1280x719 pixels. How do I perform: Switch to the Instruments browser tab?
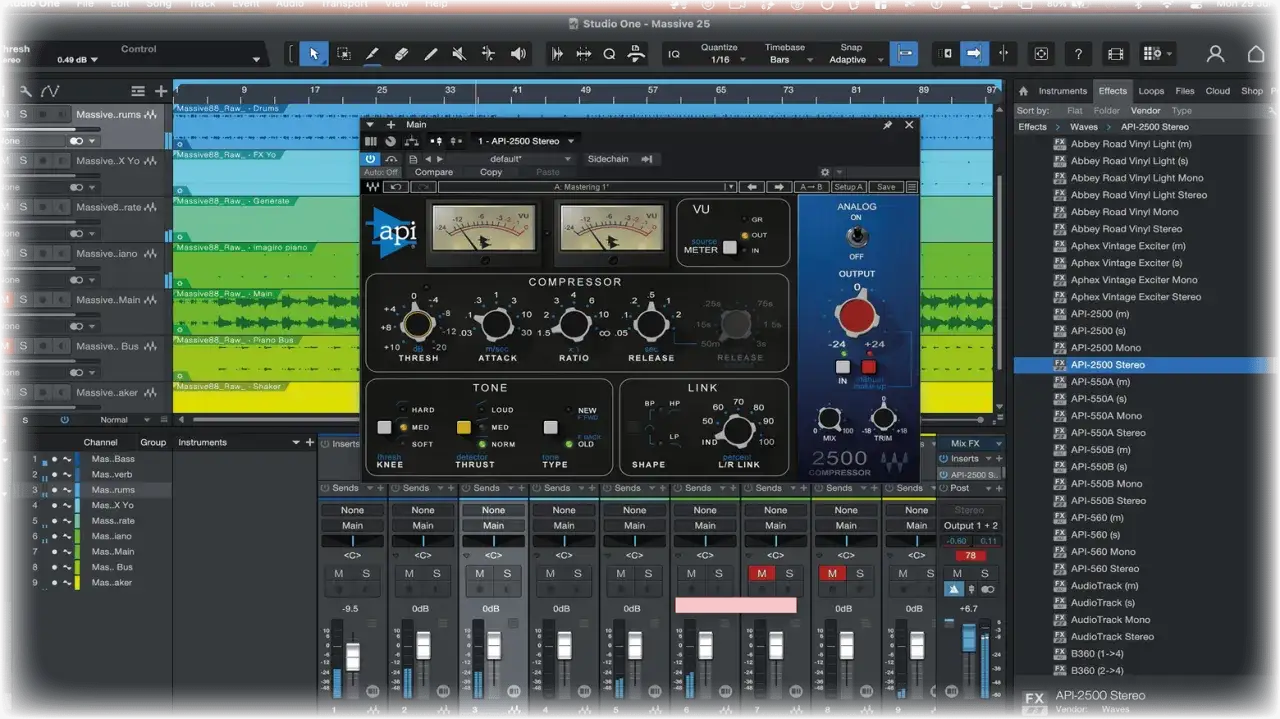pyautogui.click(x=1062, y=91)
